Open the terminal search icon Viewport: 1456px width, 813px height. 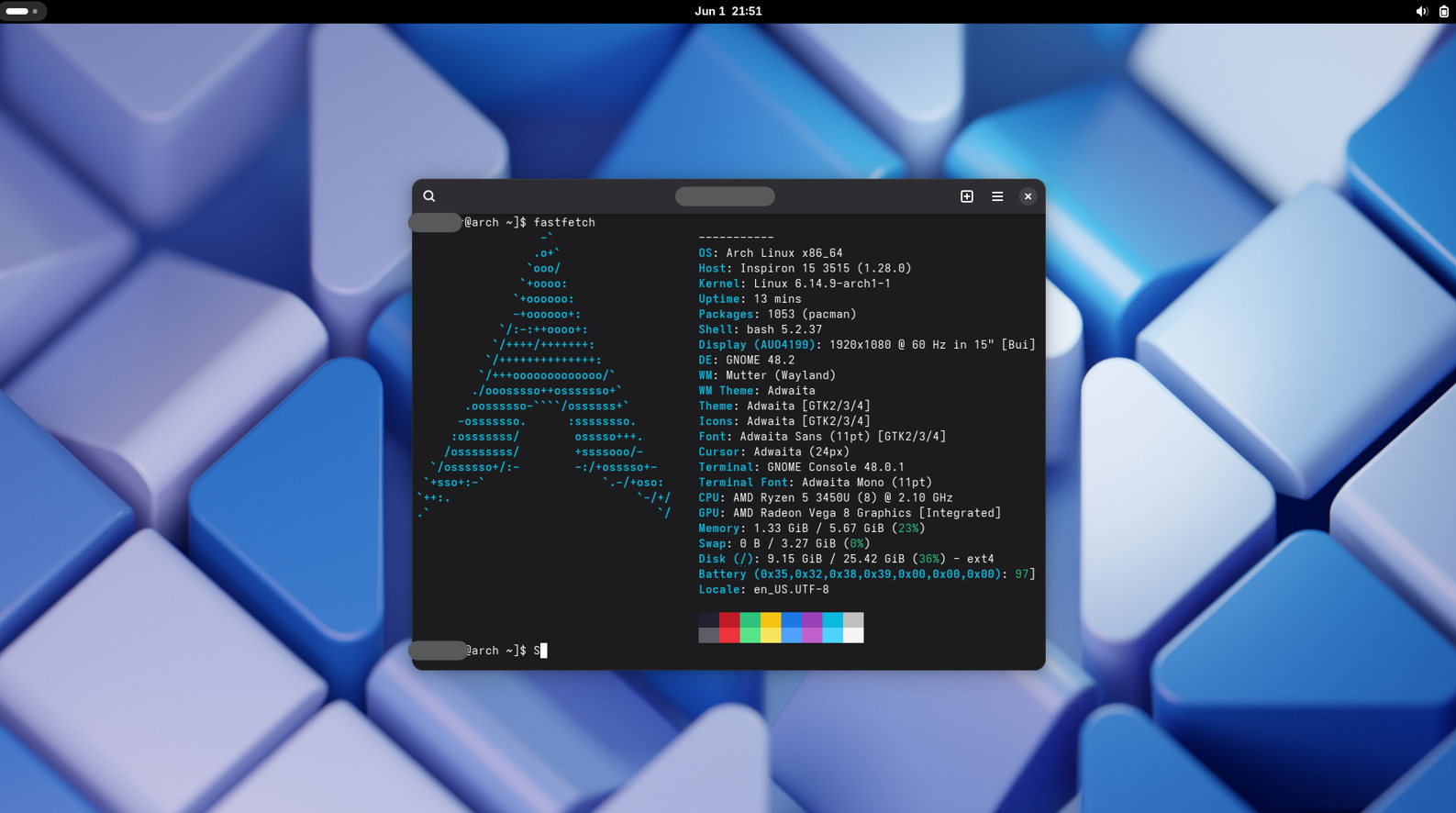(x=428, y=196)
